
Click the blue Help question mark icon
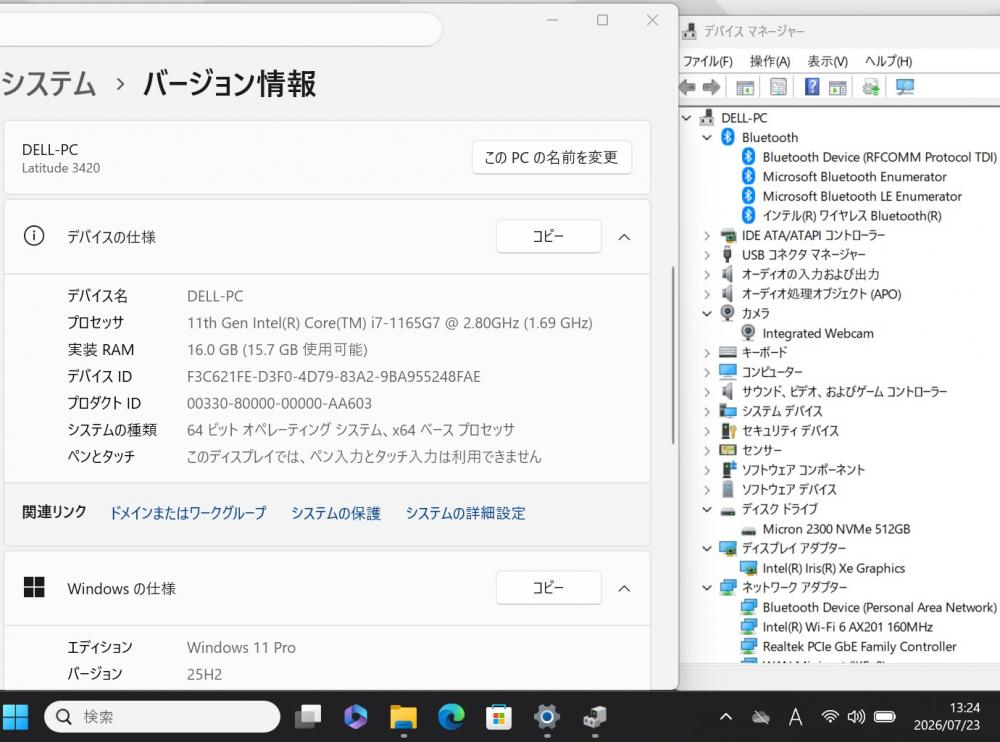click(x=812, y=86)
